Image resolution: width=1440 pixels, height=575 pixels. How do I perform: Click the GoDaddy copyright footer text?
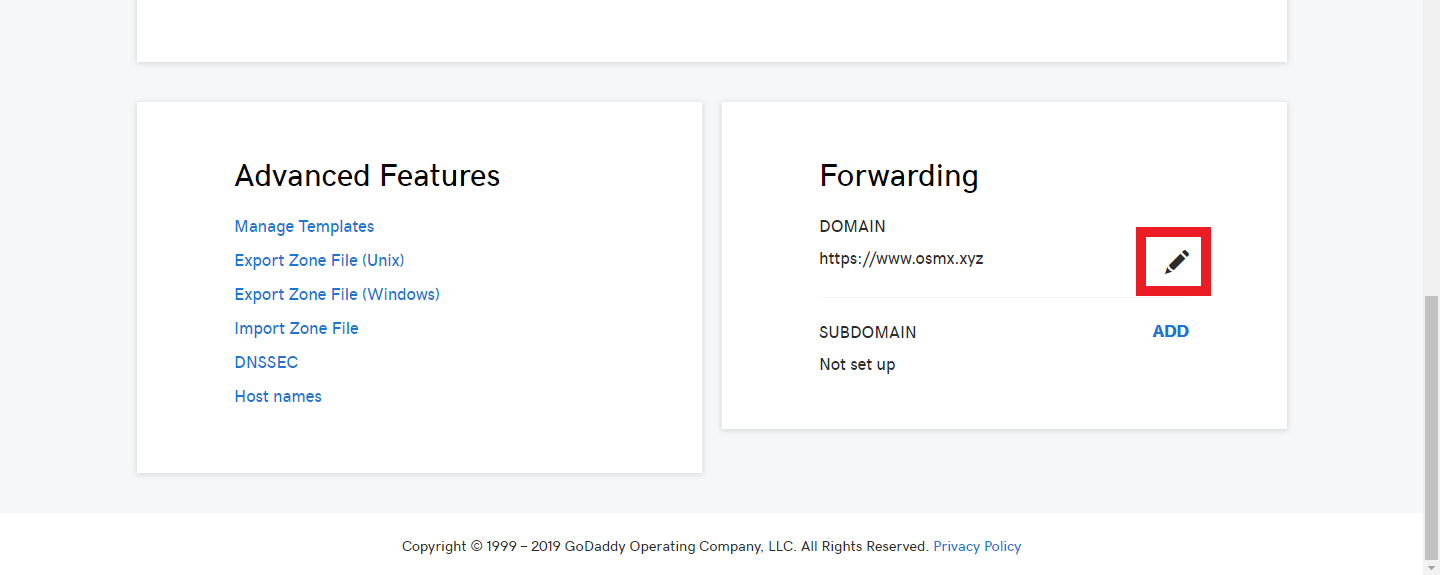(598, 547)
